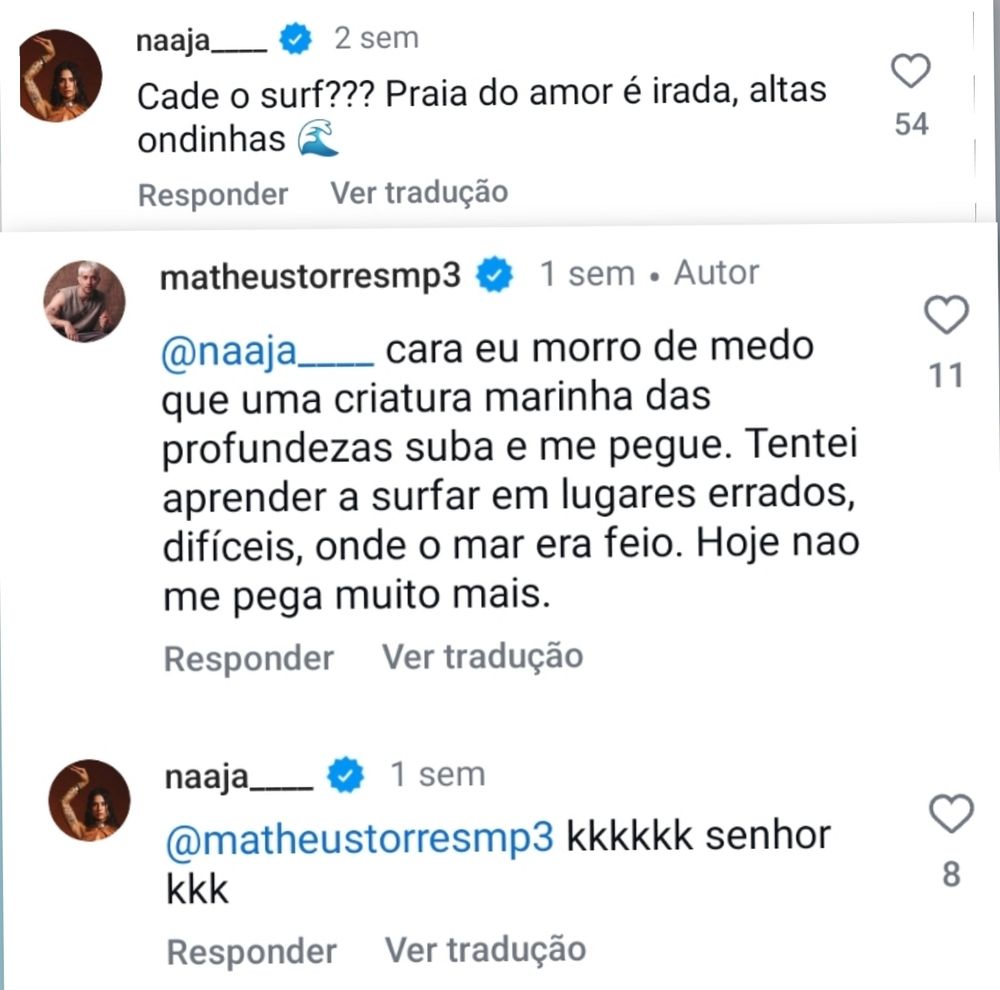1000x990 pixels.
Task: Tap 'Ver tradução' under the 'kkkkkk senhor' reply
Action: pyautogui.click(x=485, y=949)
